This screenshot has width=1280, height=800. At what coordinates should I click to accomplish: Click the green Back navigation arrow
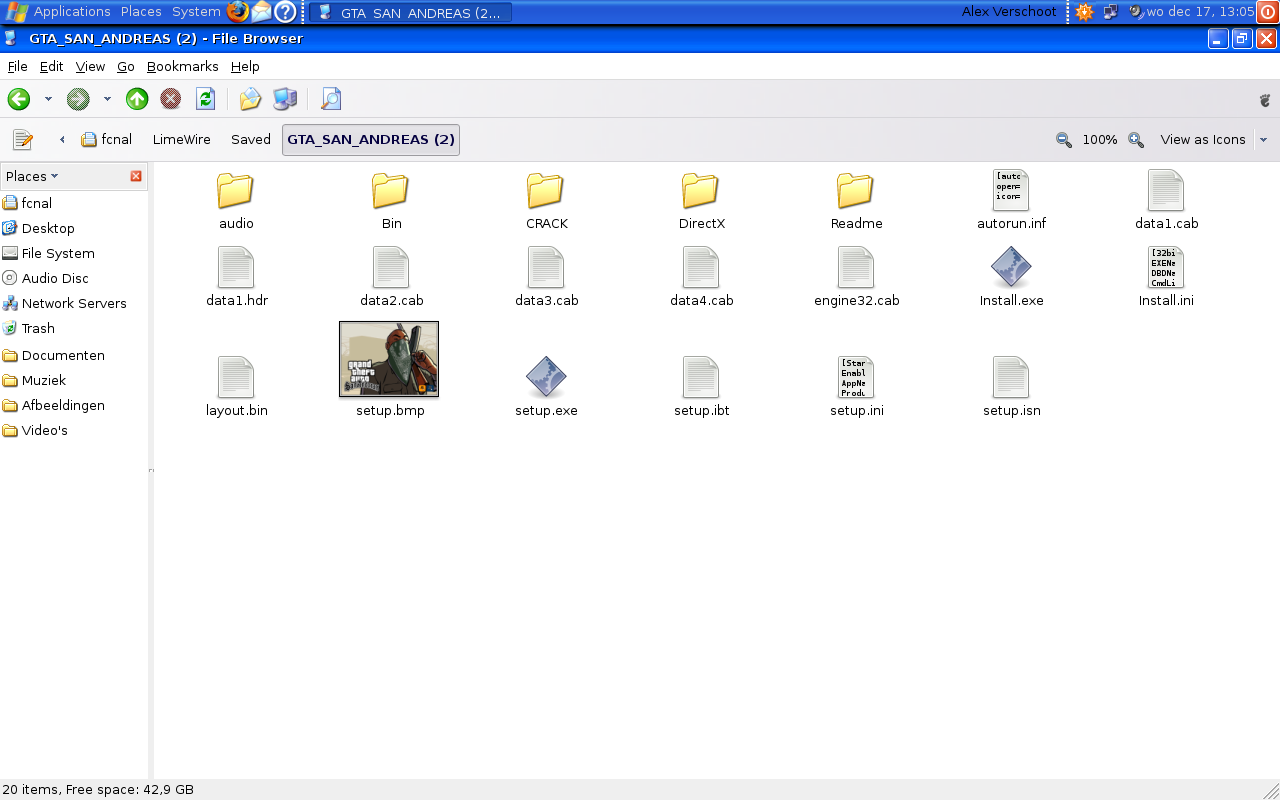tap(18, 99)
